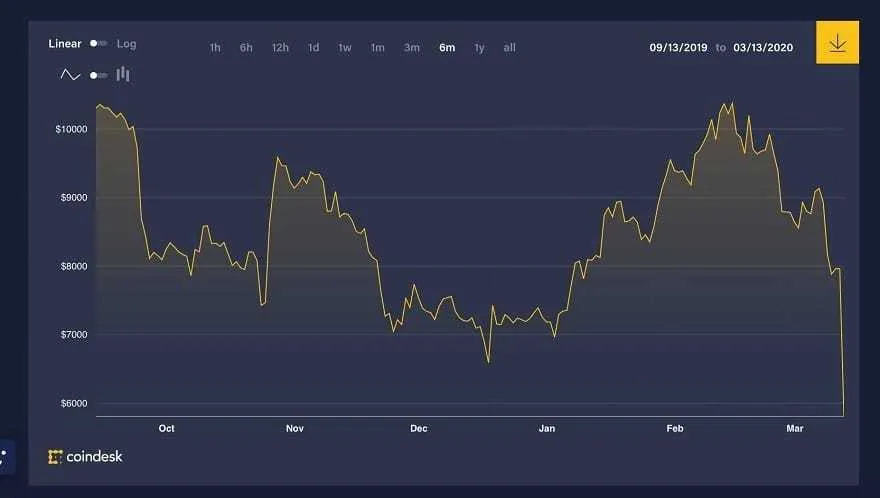The width and height of the screenshot is (880, 498).
Task: Select the 1m time range
Action: pyautogui.click(x=377, y=48)
